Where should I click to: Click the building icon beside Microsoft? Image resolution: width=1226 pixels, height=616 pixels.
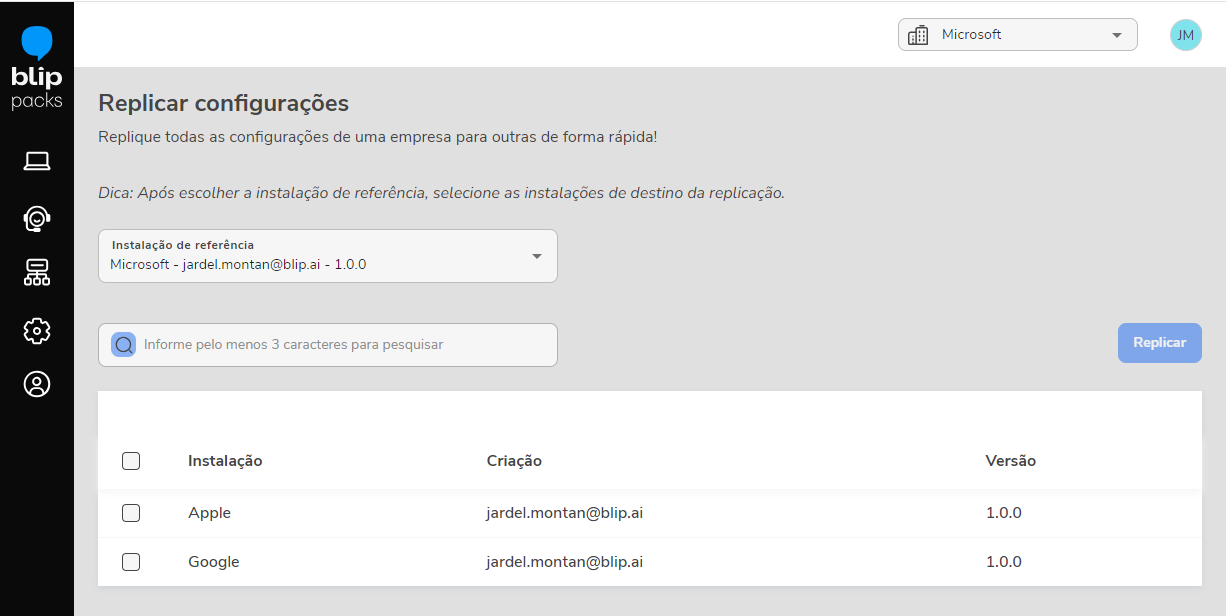coord(918,35)
